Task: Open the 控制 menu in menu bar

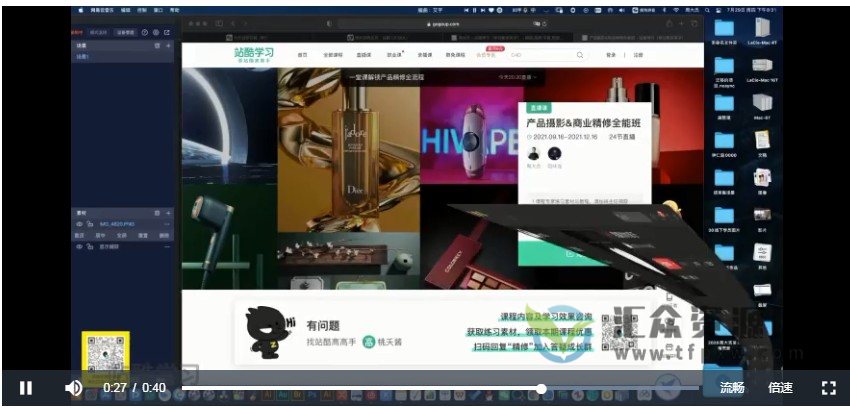Action: click(142, 10)
